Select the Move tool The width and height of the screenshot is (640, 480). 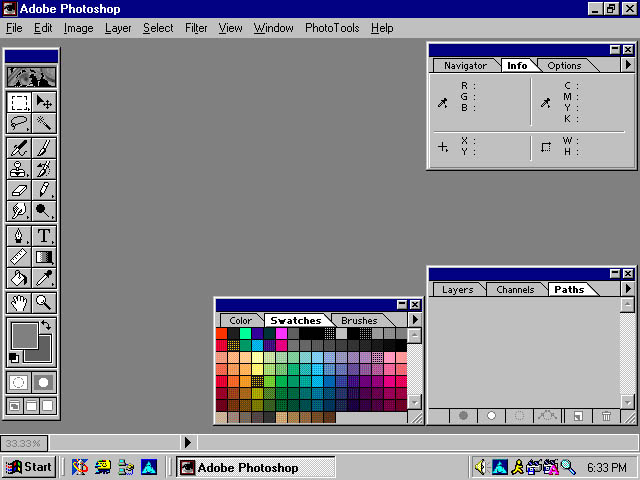tap(44, 102)
